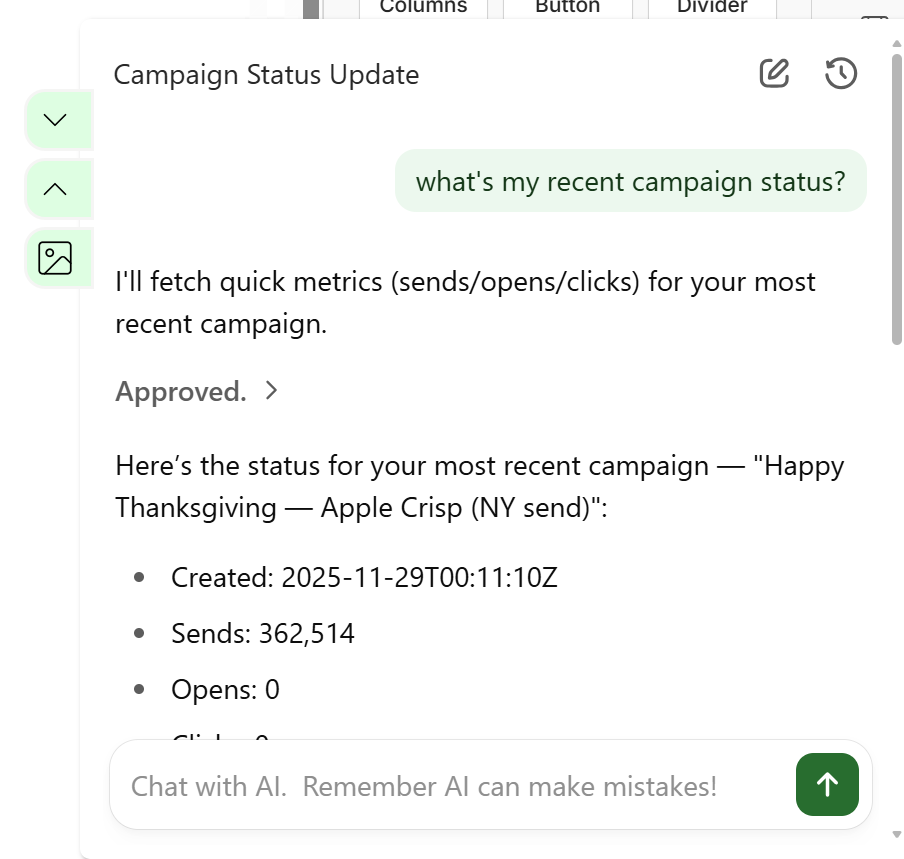
Task: Select the image icon in the left sidebar
Action: coord(56,257)
